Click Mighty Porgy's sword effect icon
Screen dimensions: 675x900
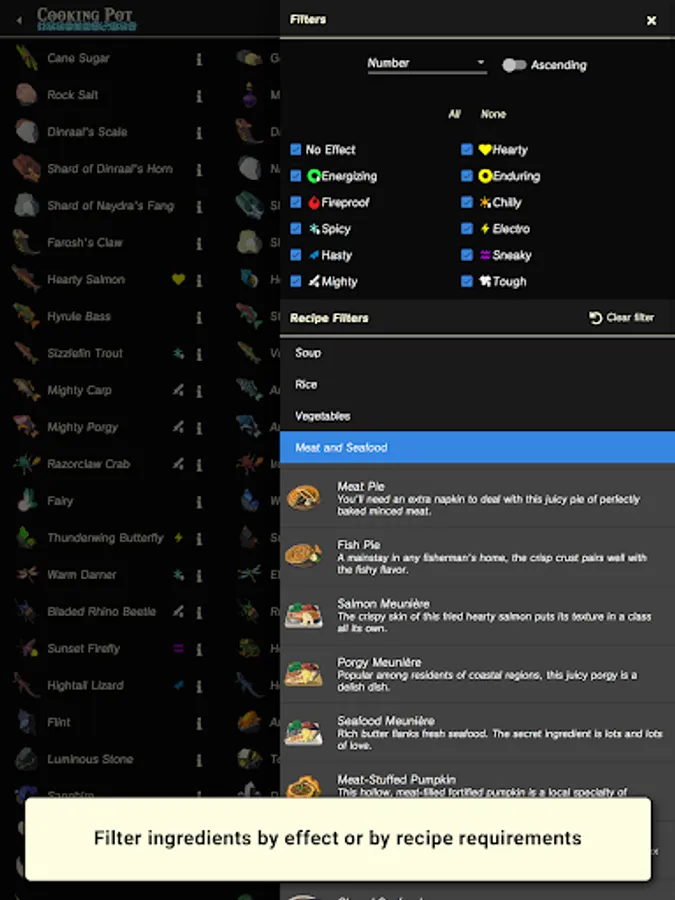pos(179,427)
